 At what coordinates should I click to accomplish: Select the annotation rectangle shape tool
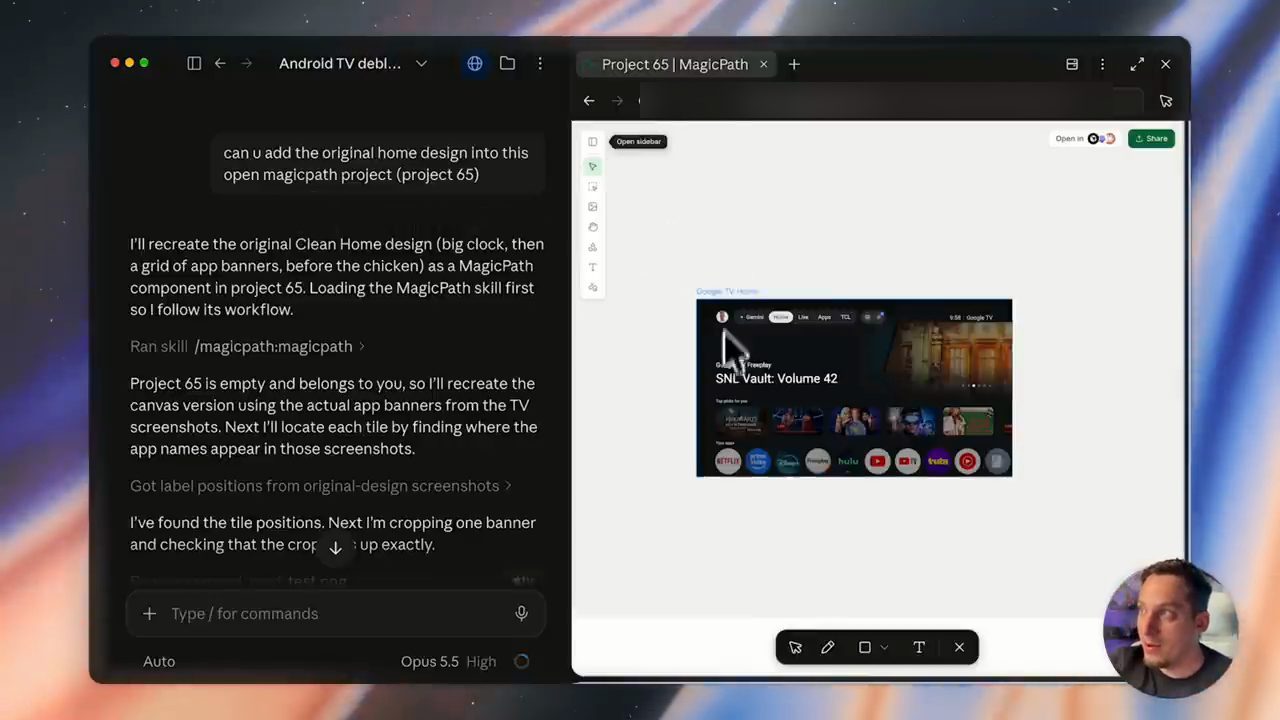[x=865, y=647]
